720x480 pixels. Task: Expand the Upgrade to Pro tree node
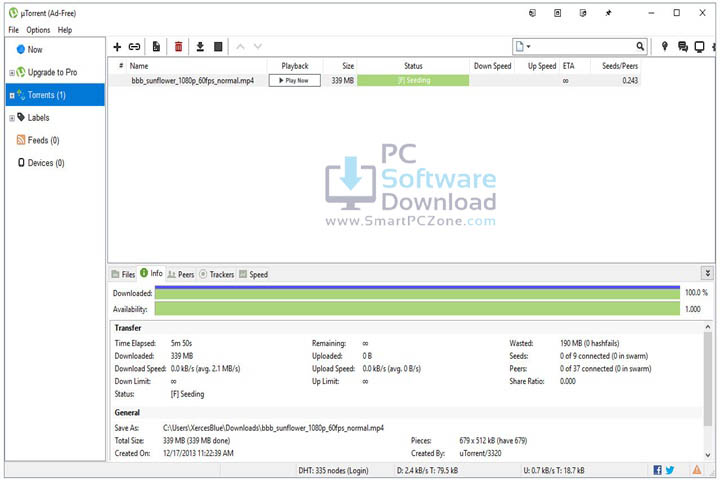point(12,73)
